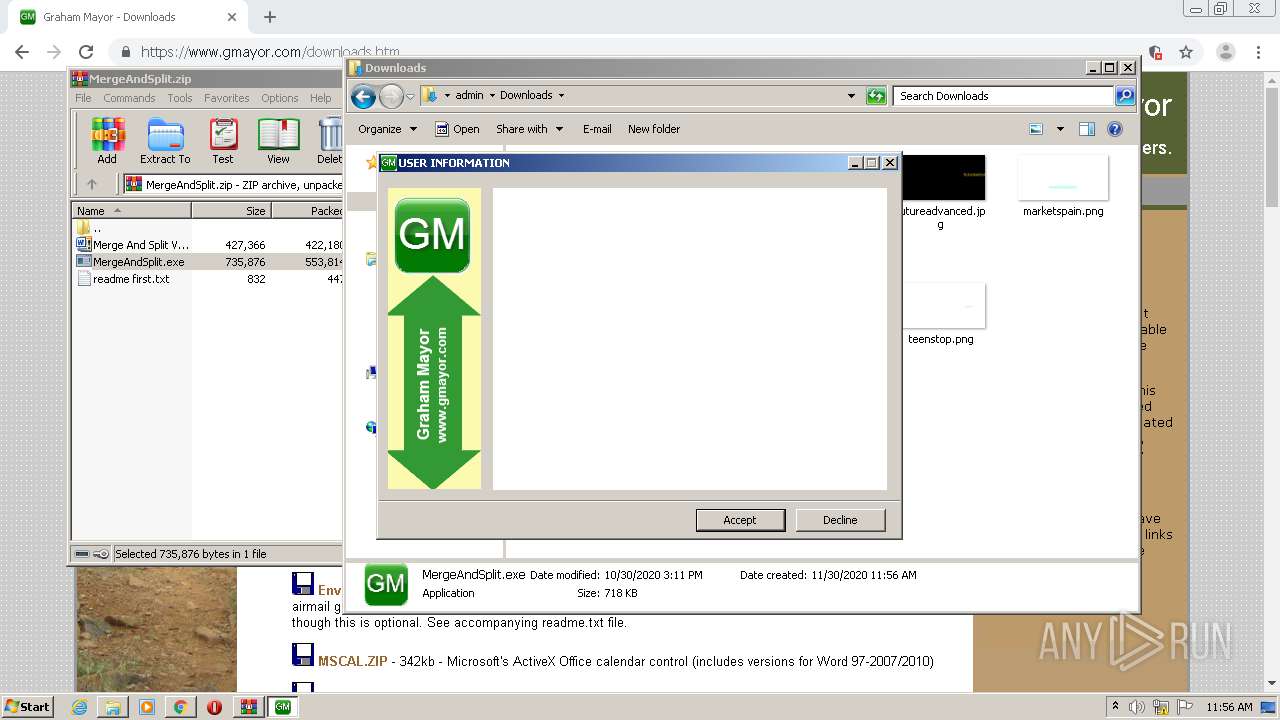Click the Search Downloads field
1280x720 pixels.
(x=1003, y=96)
